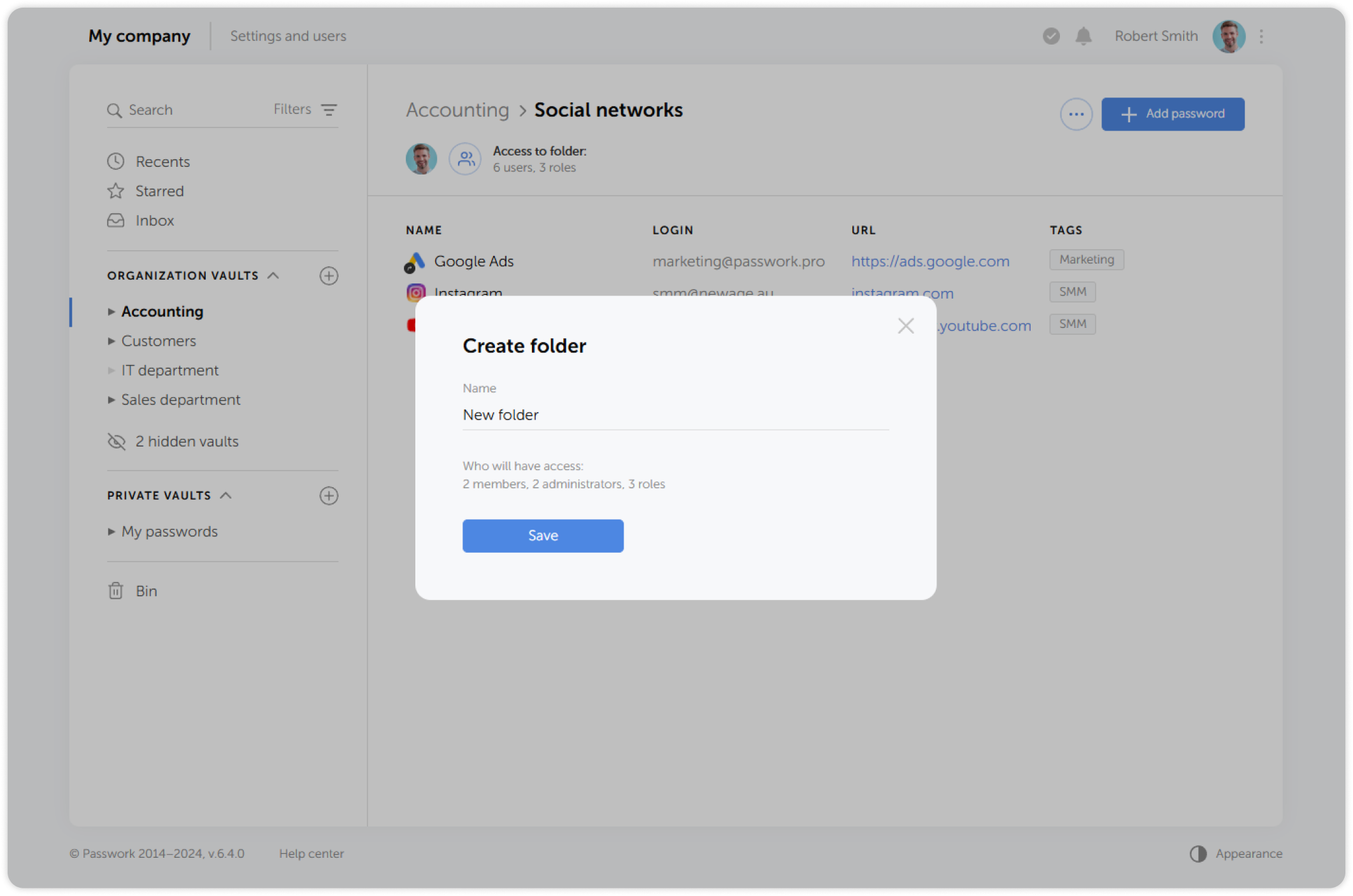This screenshot has height=896, width=1353.
Task: Open the Bin trash icon
Action: [115, 590]
